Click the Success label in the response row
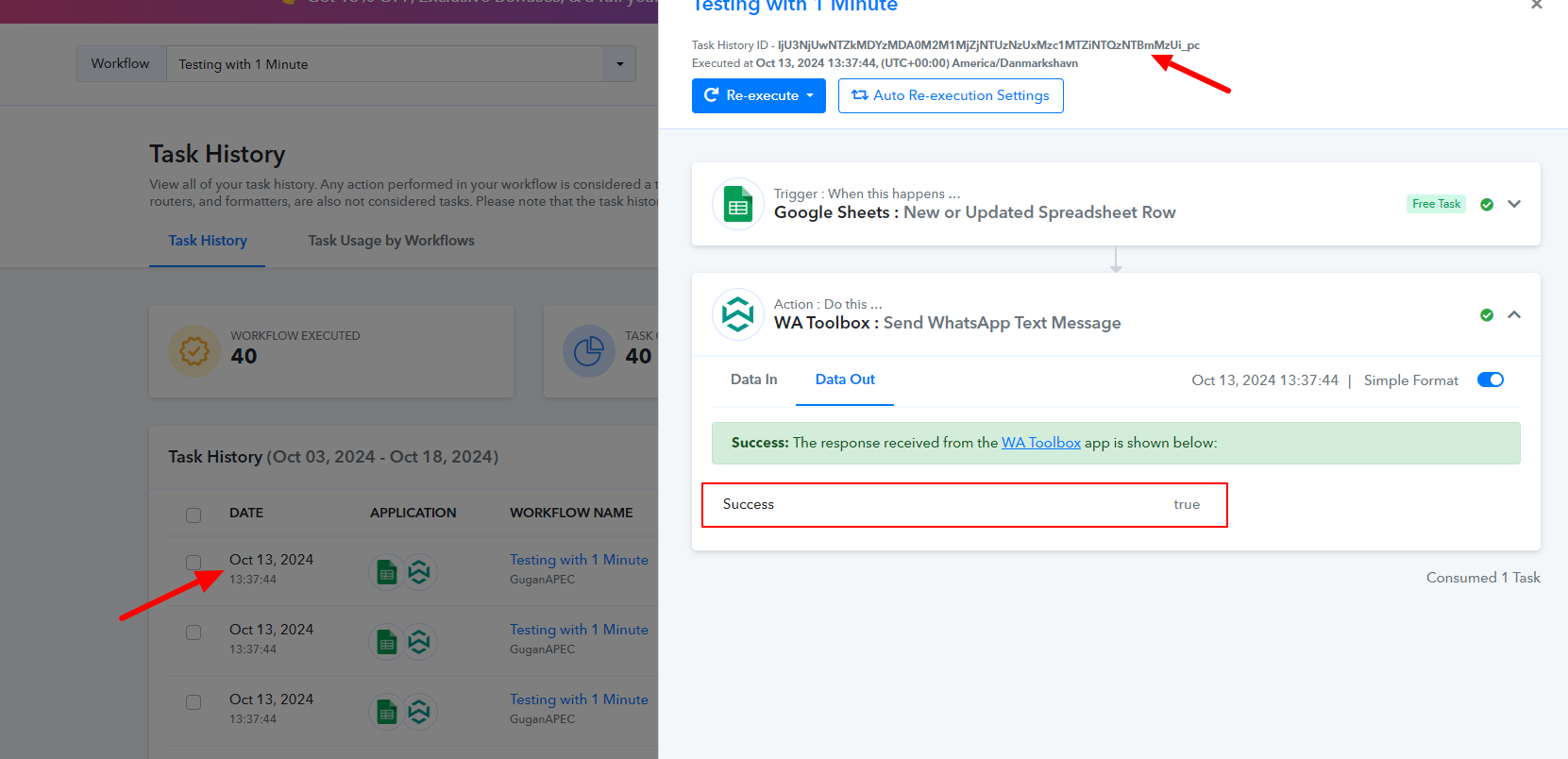Image resolution: width=1568 pixels, height=759 pixels. pos(749,504)
